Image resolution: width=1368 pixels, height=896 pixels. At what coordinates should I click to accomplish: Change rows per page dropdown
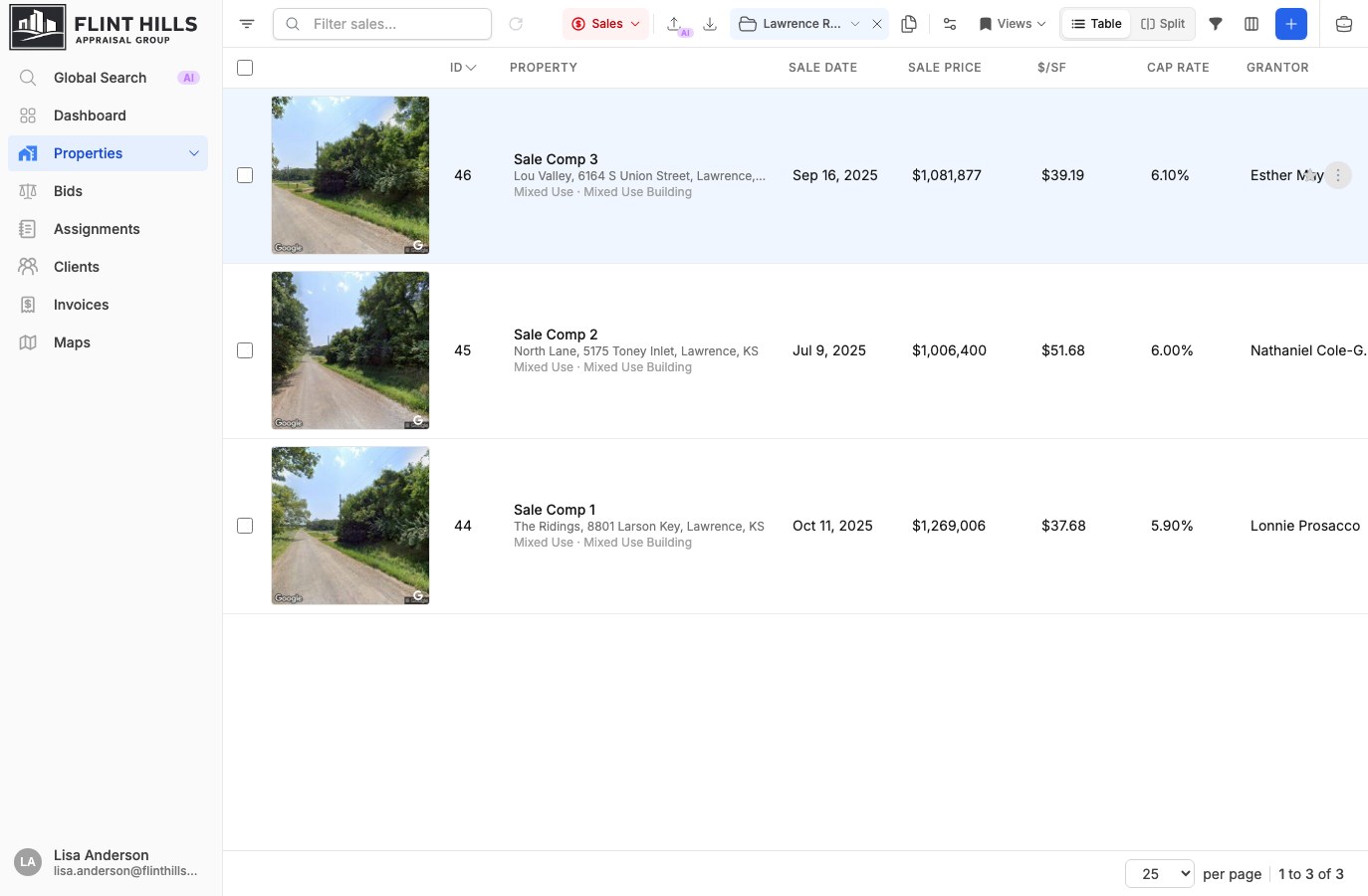click(x=1160, y=874)
